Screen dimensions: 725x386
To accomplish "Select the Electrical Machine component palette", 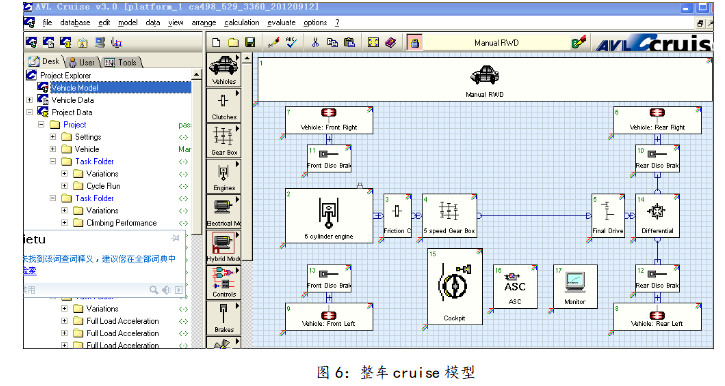I will tap(224, 212).
